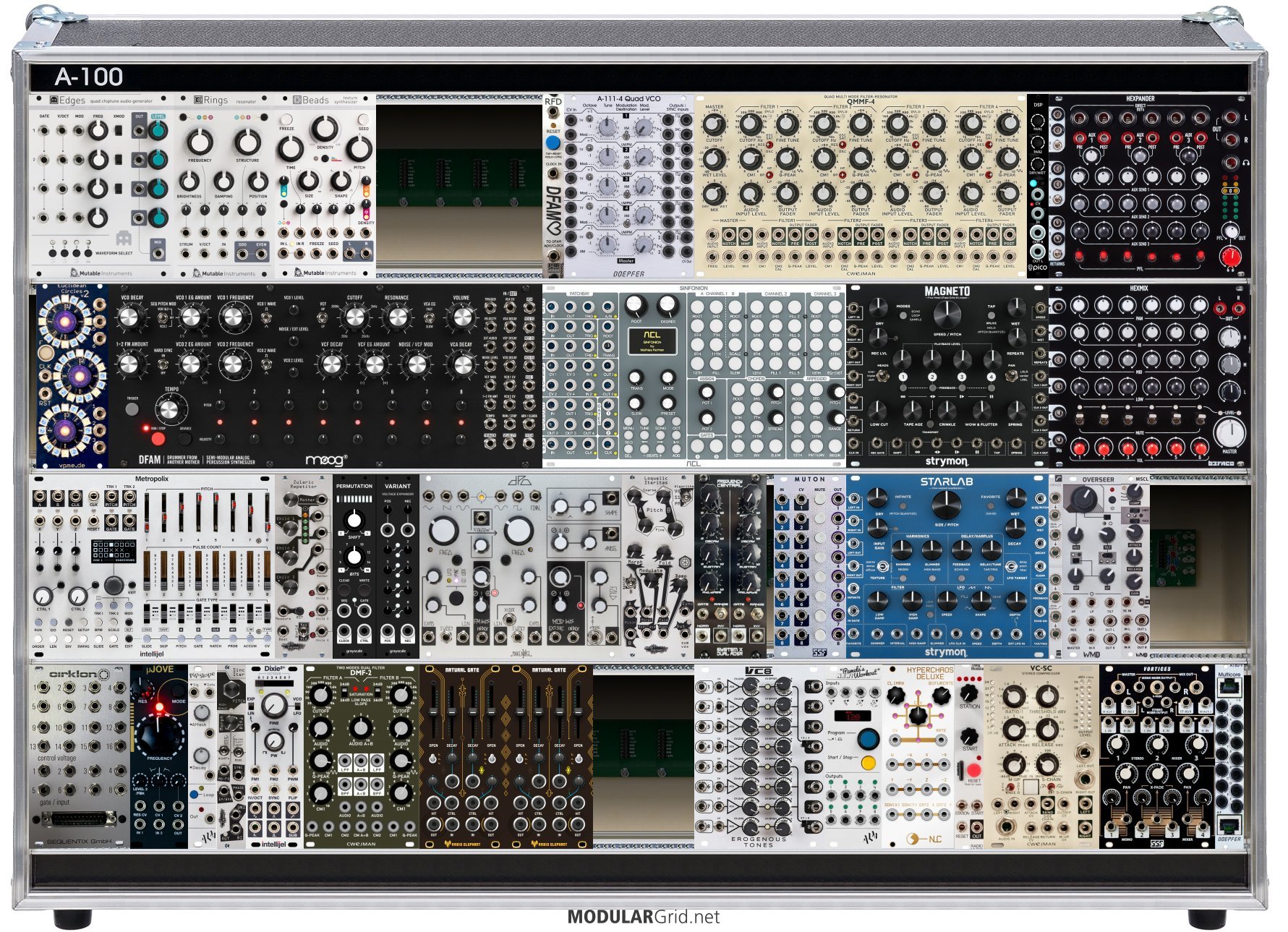
Task: Click the Metropolix main encoder below the display
Action: coord(114,585)
